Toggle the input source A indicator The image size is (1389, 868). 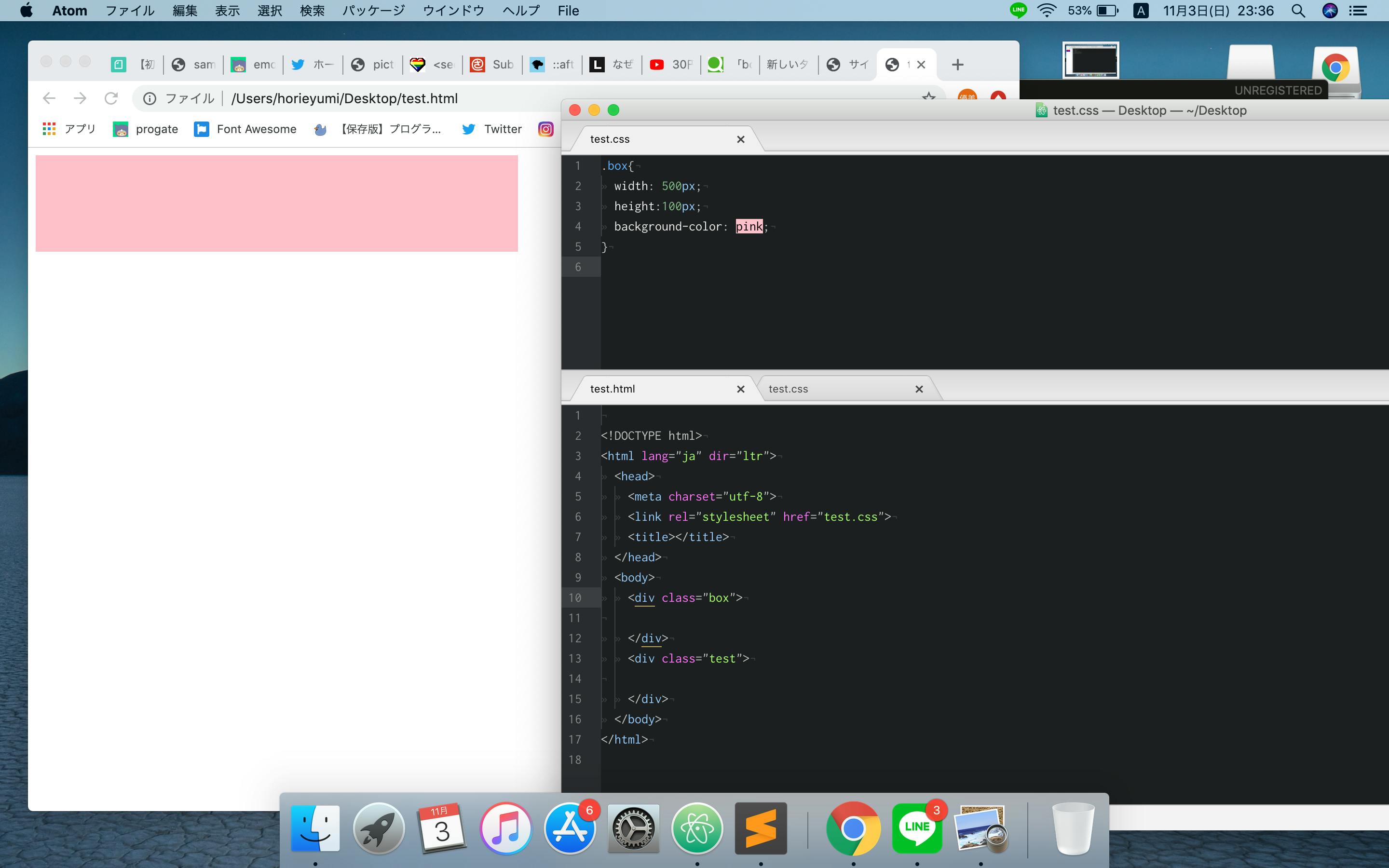(x=1141, y=10)
